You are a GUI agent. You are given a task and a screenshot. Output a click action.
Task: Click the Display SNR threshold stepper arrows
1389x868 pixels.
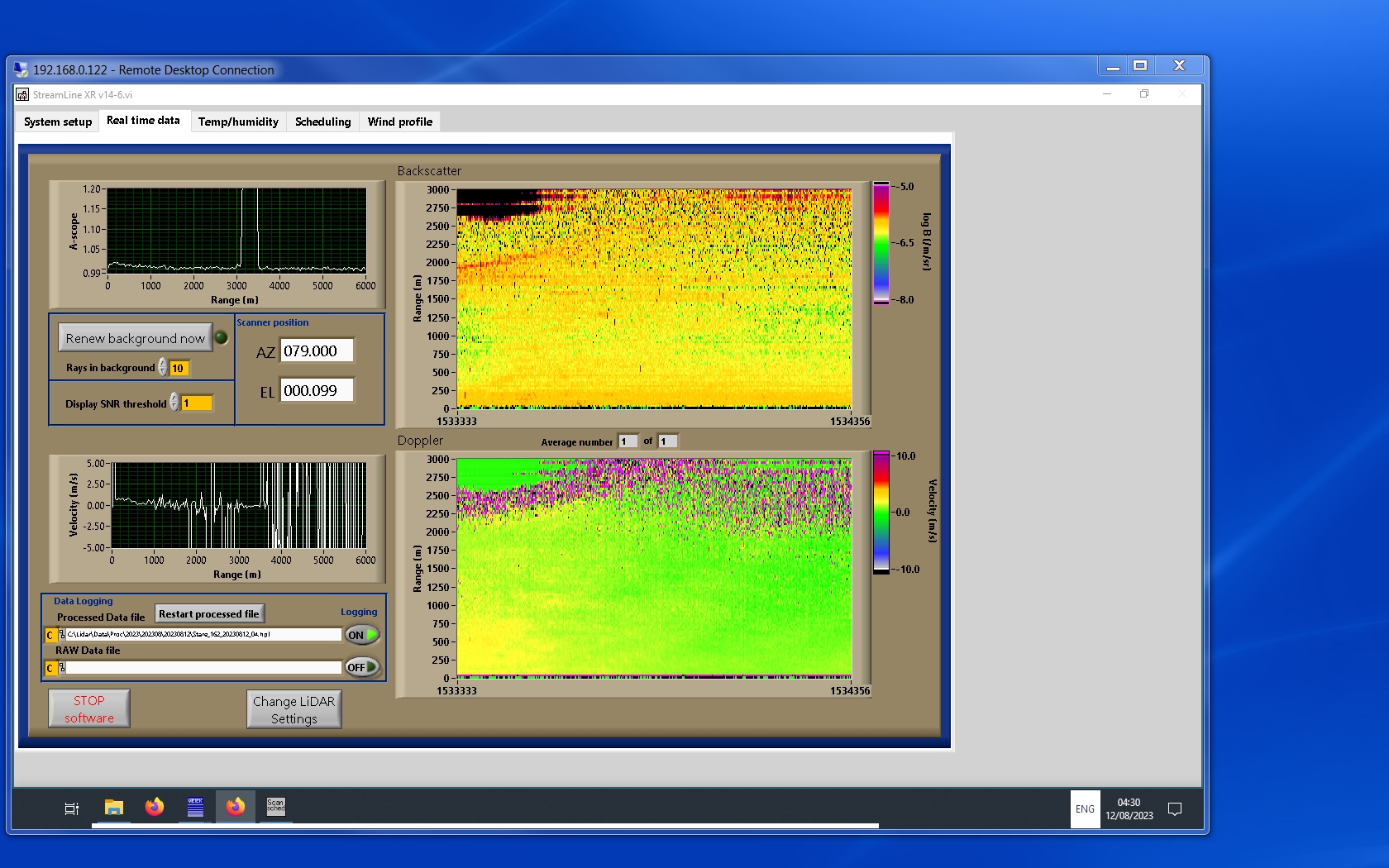174,403
